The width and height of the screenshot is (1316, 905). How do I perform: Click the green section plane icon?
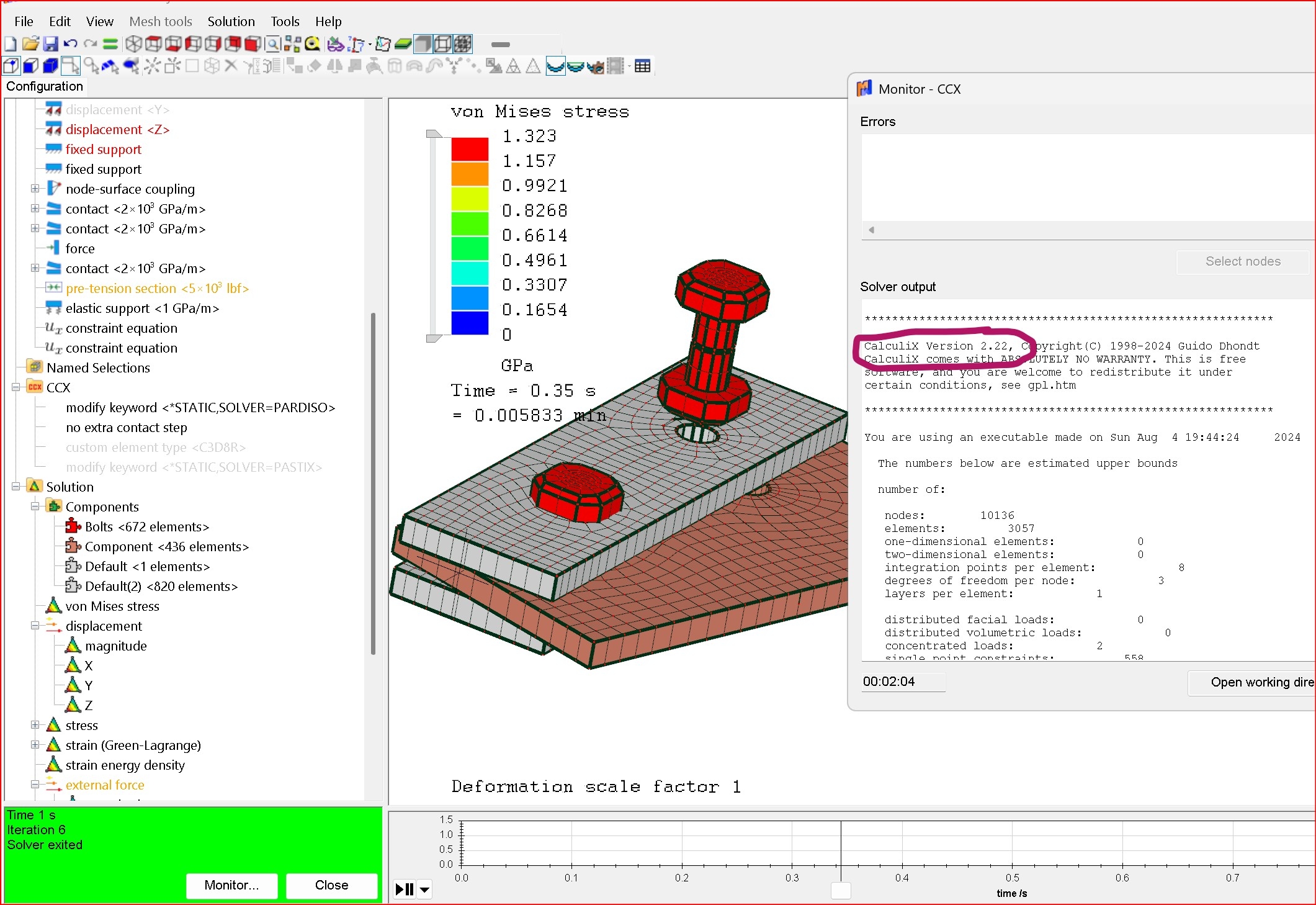(403, 44)
